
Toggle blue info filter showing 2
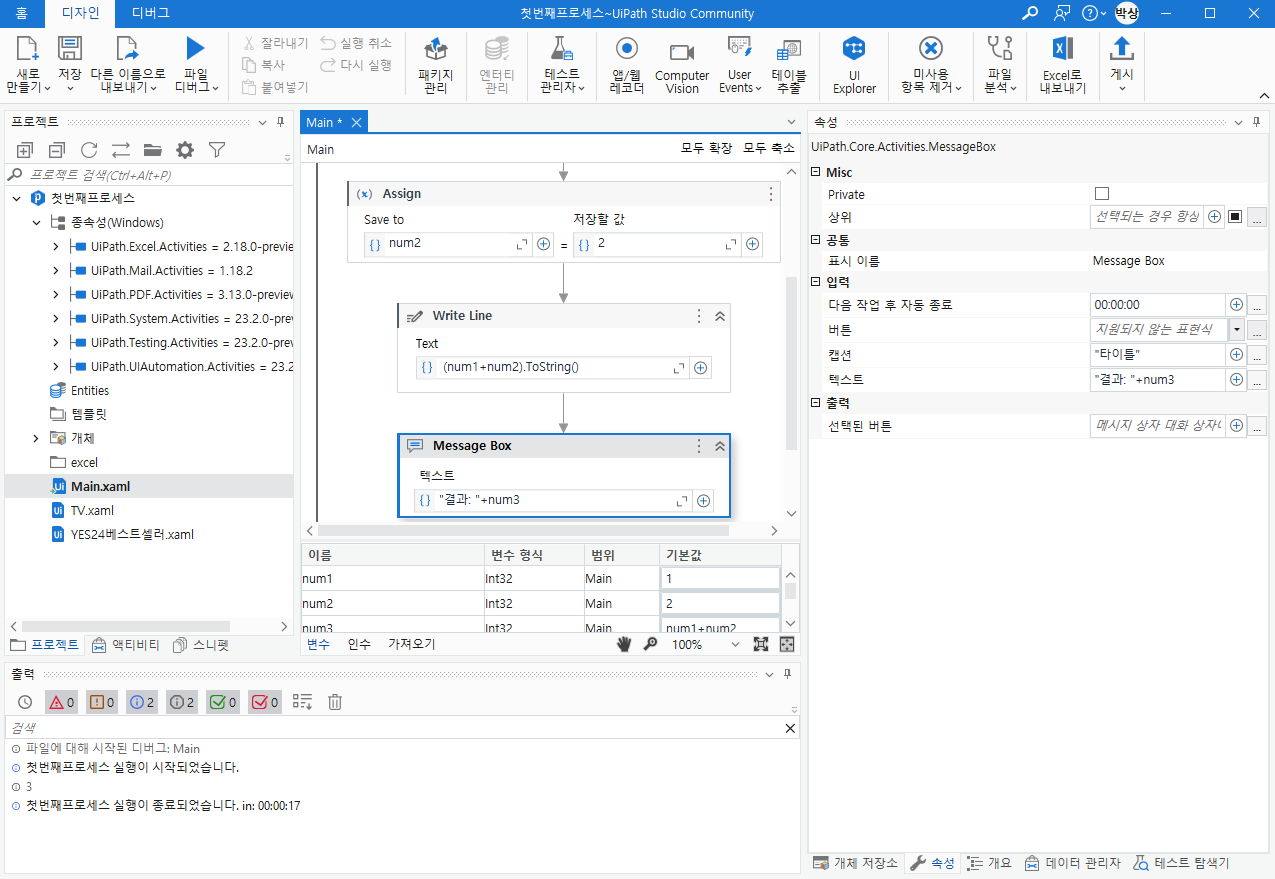tap(142, 702)
